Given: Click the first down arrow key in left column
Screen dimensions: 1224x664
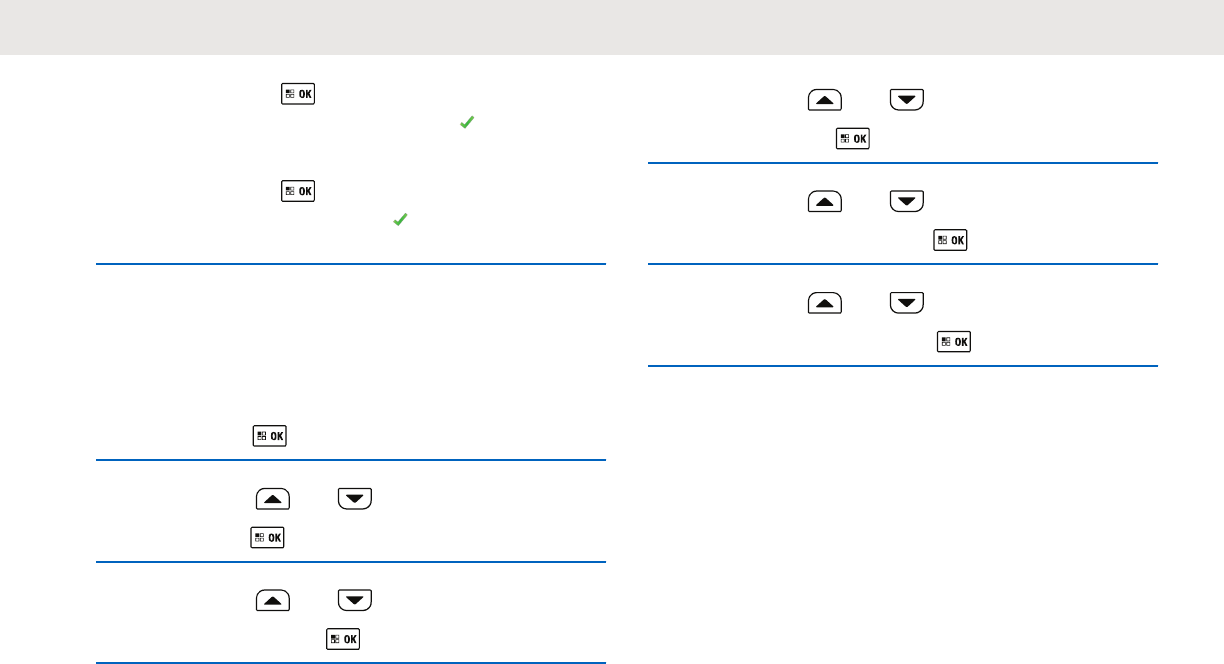Looking at the screenshot, I should click(x=354, y=498).
